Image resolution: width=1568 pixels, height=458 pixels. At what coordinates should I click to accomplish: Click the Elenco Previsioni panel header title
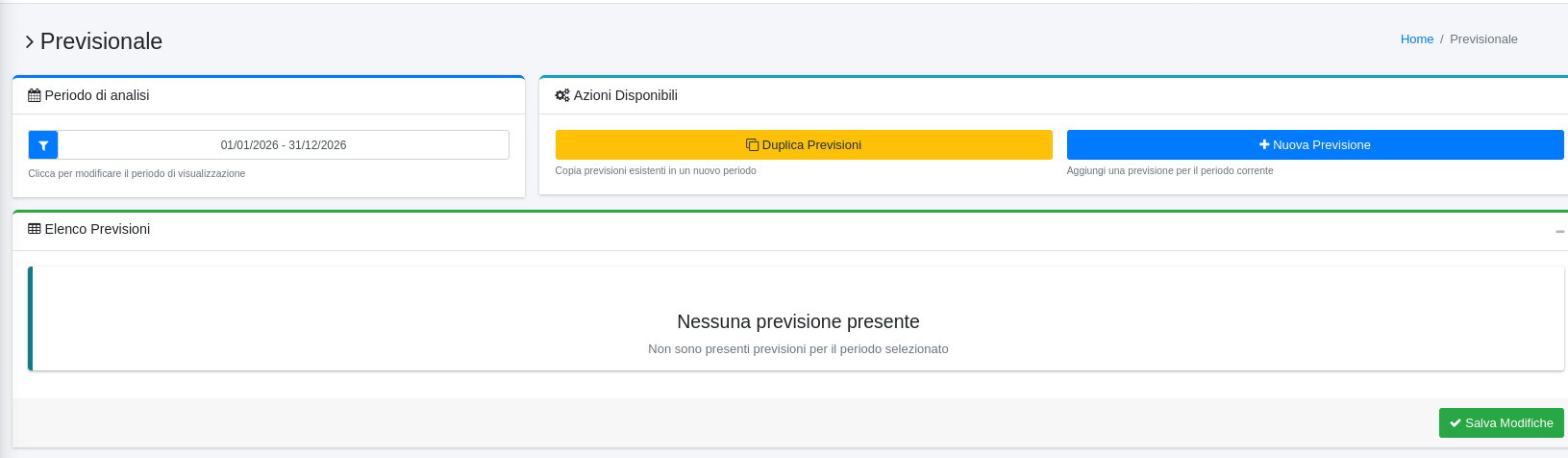[97, 229]
